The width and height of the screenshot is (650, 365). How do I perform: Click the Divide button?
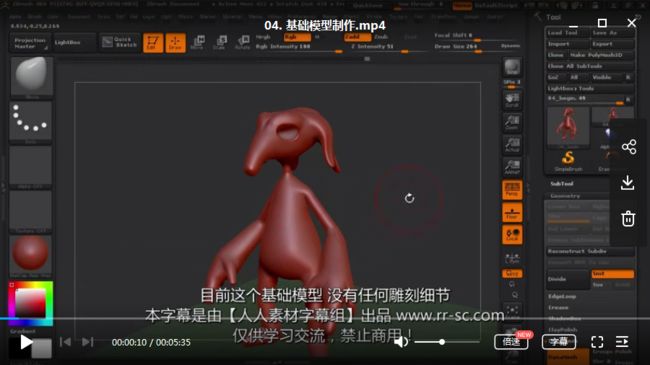(x=567, y=279)
